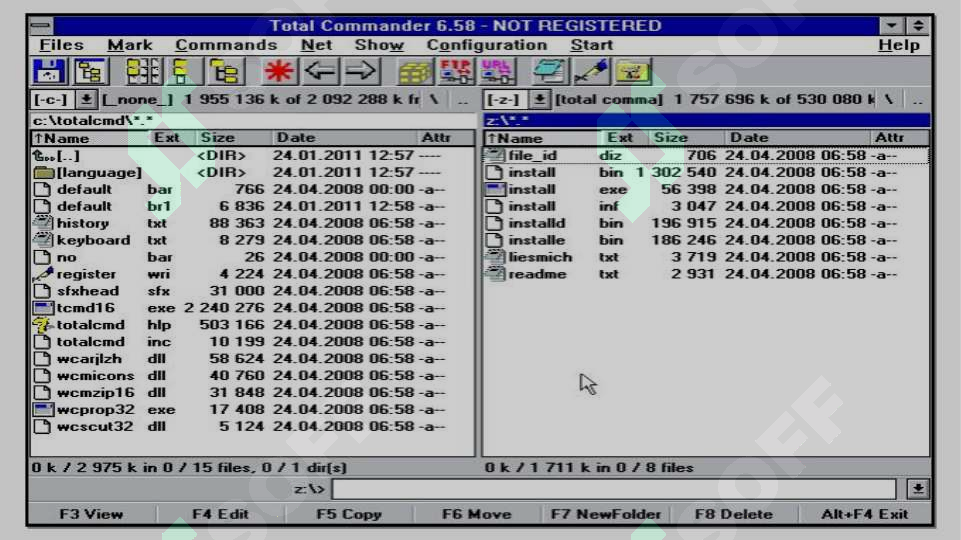Screen dimensions: 961x540
Task: Click the tcmd16 exe file icon
Action: pyautogui.click(x=43, y=308)
